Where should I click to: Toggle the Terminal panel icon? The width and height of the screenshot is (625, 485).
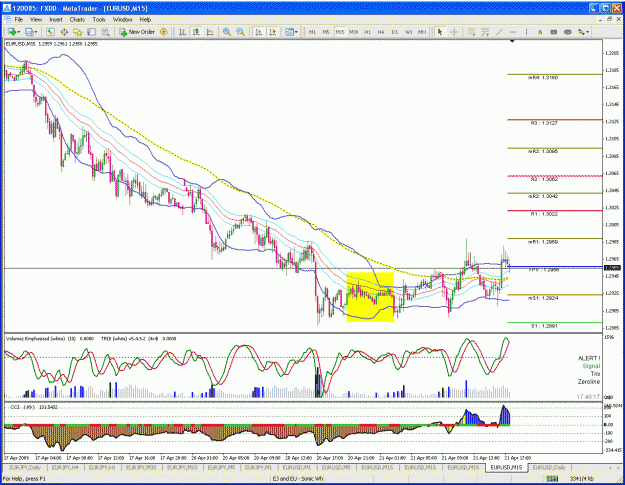(91, 32)
